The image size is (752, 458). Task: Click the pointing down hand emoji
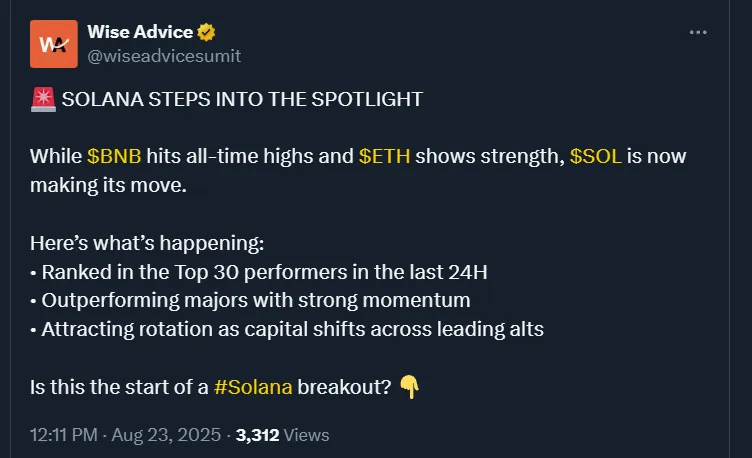[x=409, y=386]
